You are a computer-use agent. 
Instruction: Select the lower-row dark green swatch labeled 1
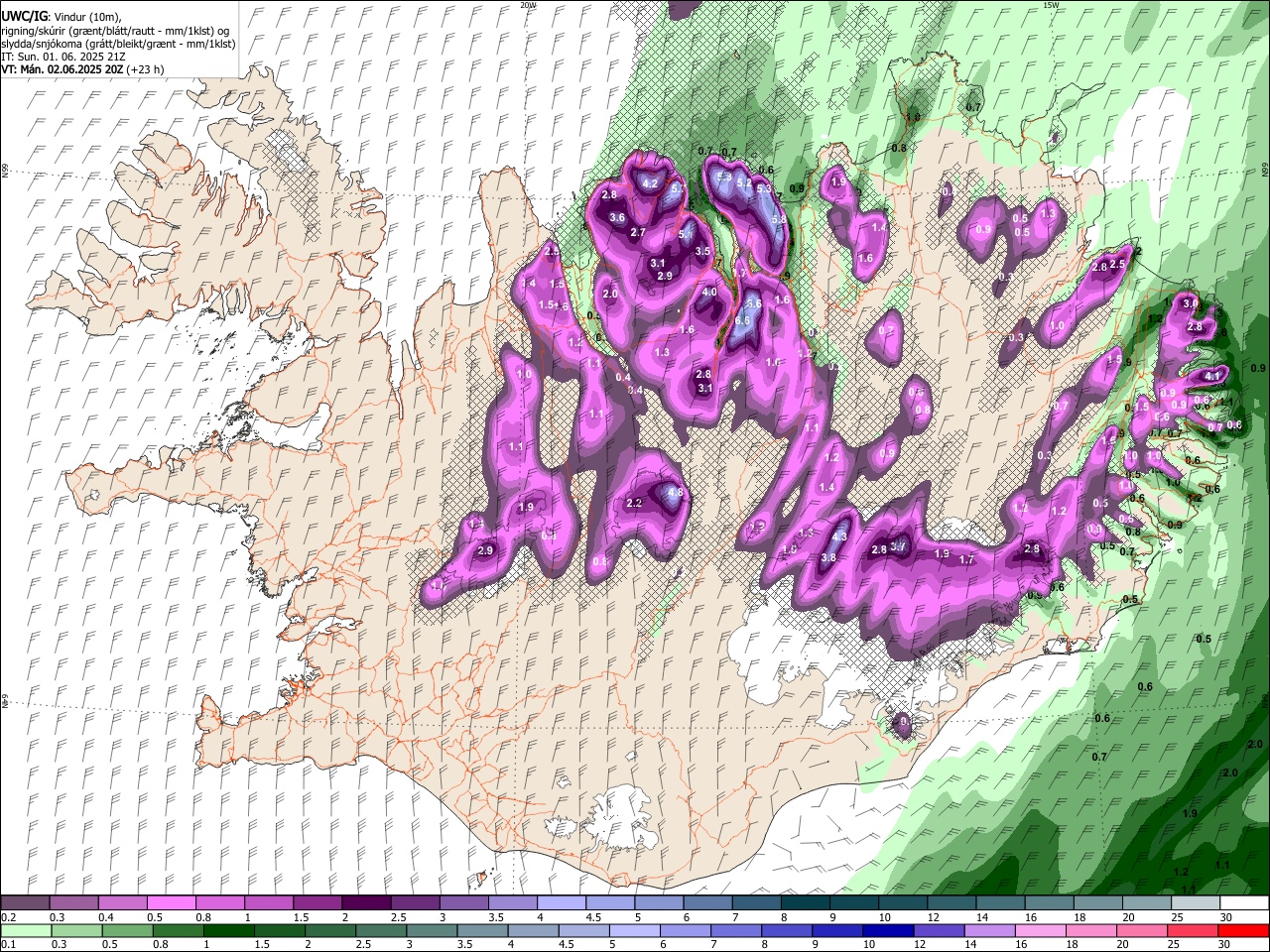228,930
